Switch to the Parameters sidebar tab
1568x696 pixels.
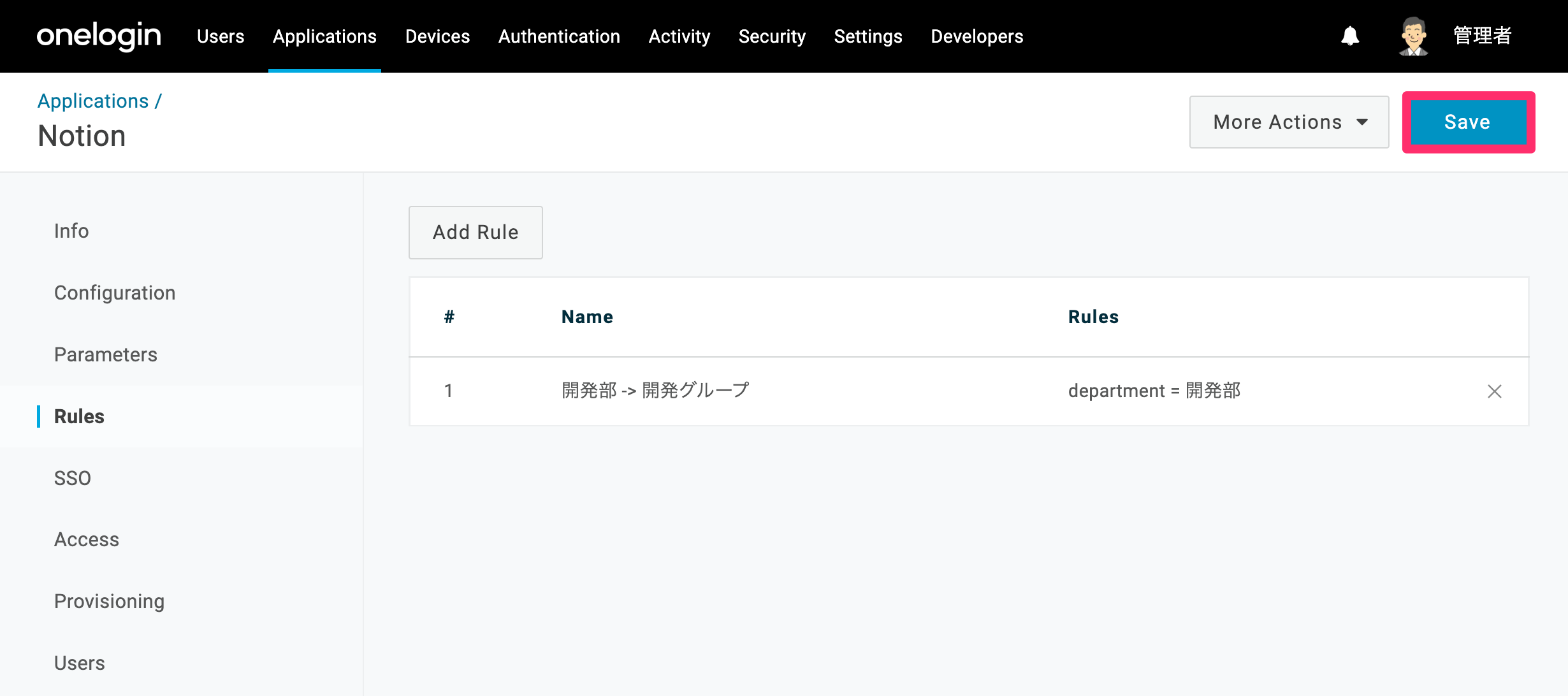coord(106,354)
